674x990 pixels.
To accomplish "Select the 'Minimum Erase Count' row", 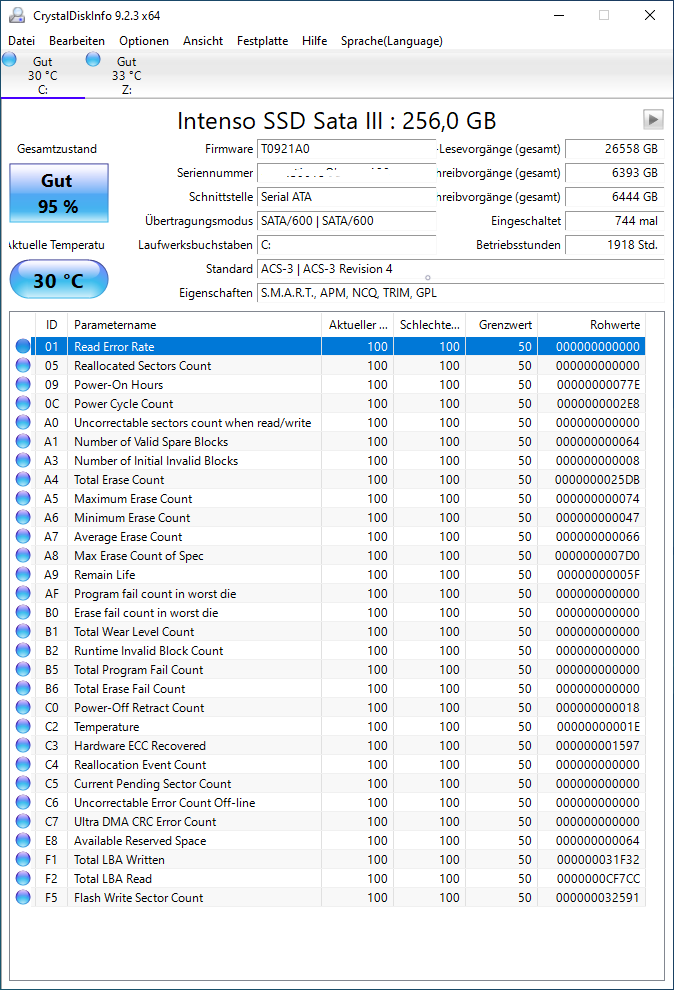I will click(328, 517).
